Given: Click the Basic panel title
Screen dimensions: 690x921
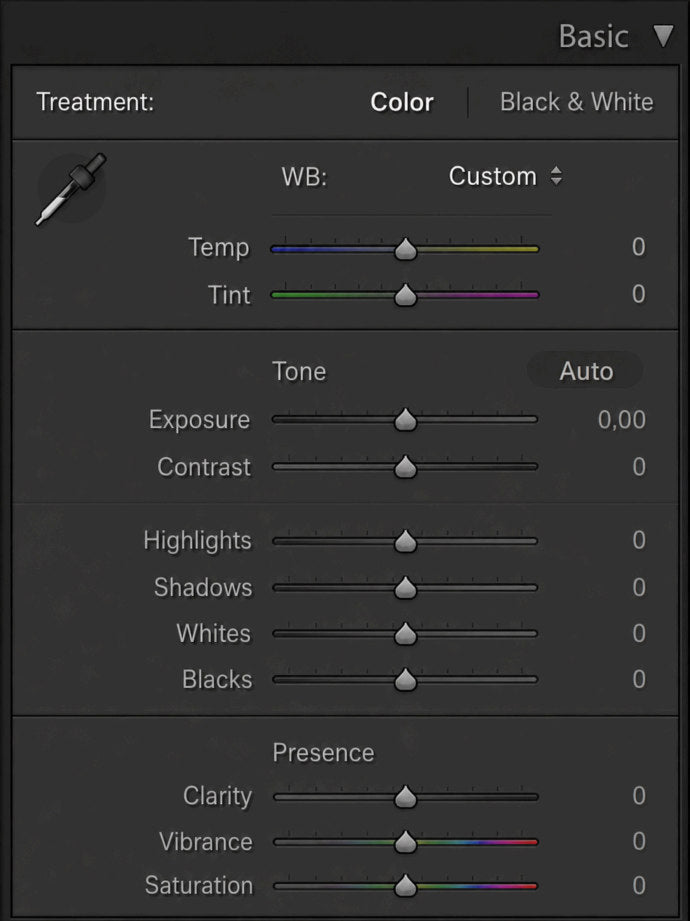Looking at the screenshot, I should click(594, 36).
